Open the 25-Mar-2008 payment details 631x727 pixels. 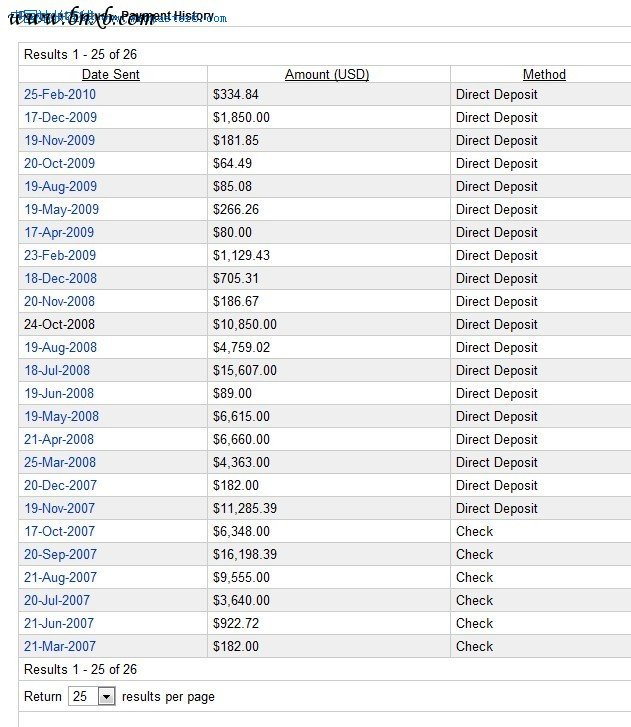pos(60,462)
